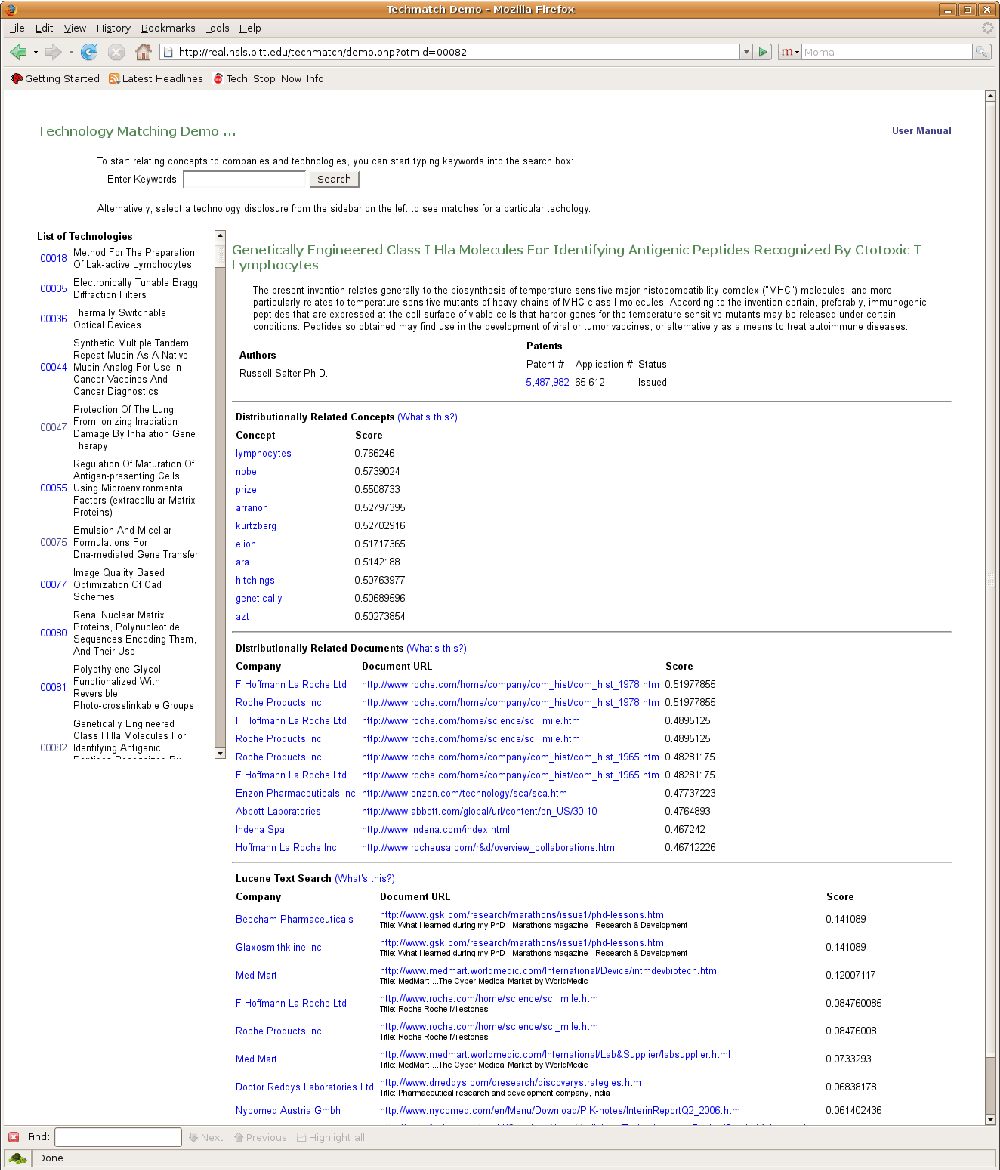Viewport: 1000px width, 1170px height.
Task: Click the Stop loading icon
Action: click(x=116, y=52)
